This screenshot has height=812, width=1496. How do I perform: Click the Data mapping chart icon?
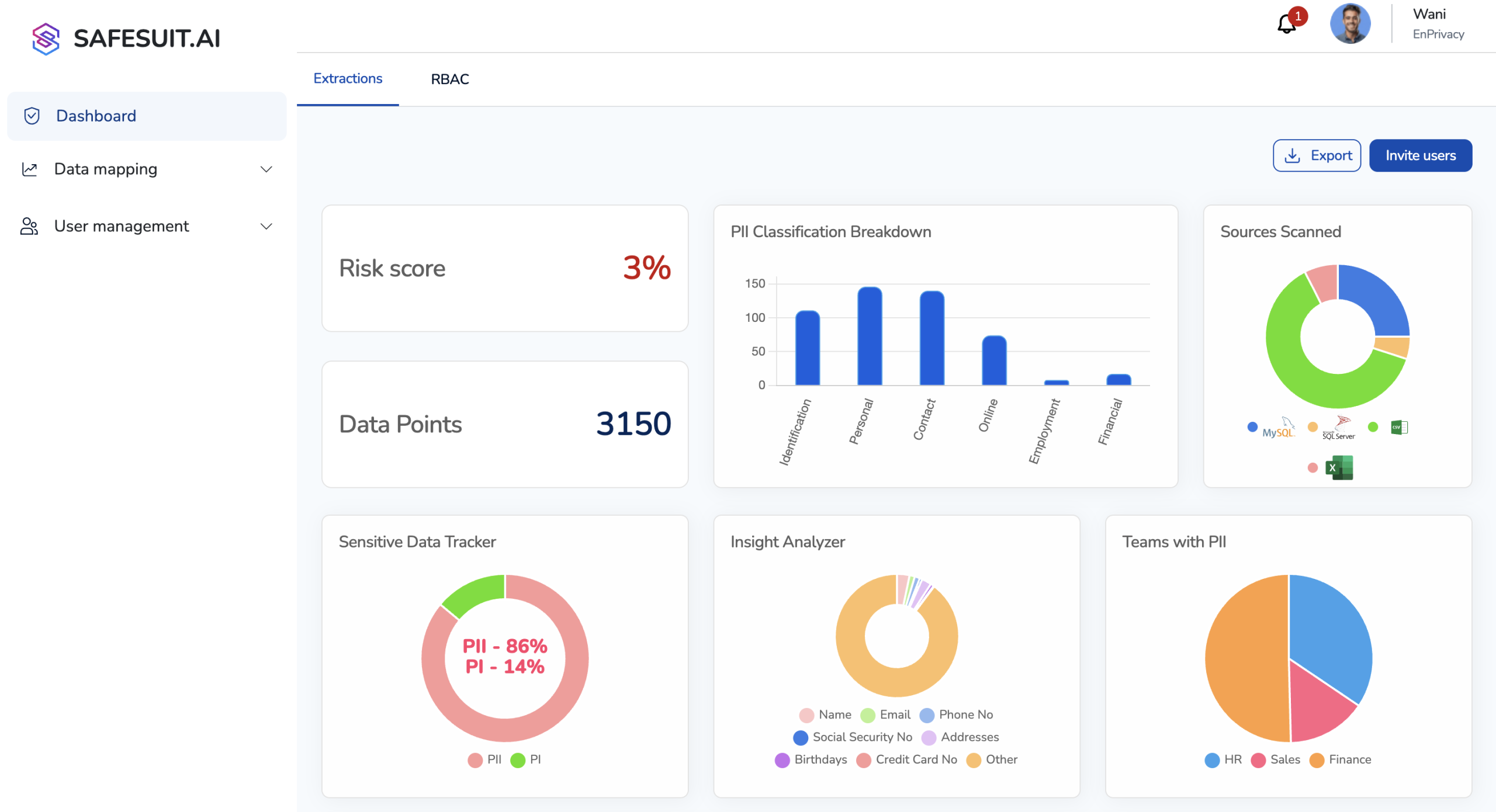(x=30, y=169)
